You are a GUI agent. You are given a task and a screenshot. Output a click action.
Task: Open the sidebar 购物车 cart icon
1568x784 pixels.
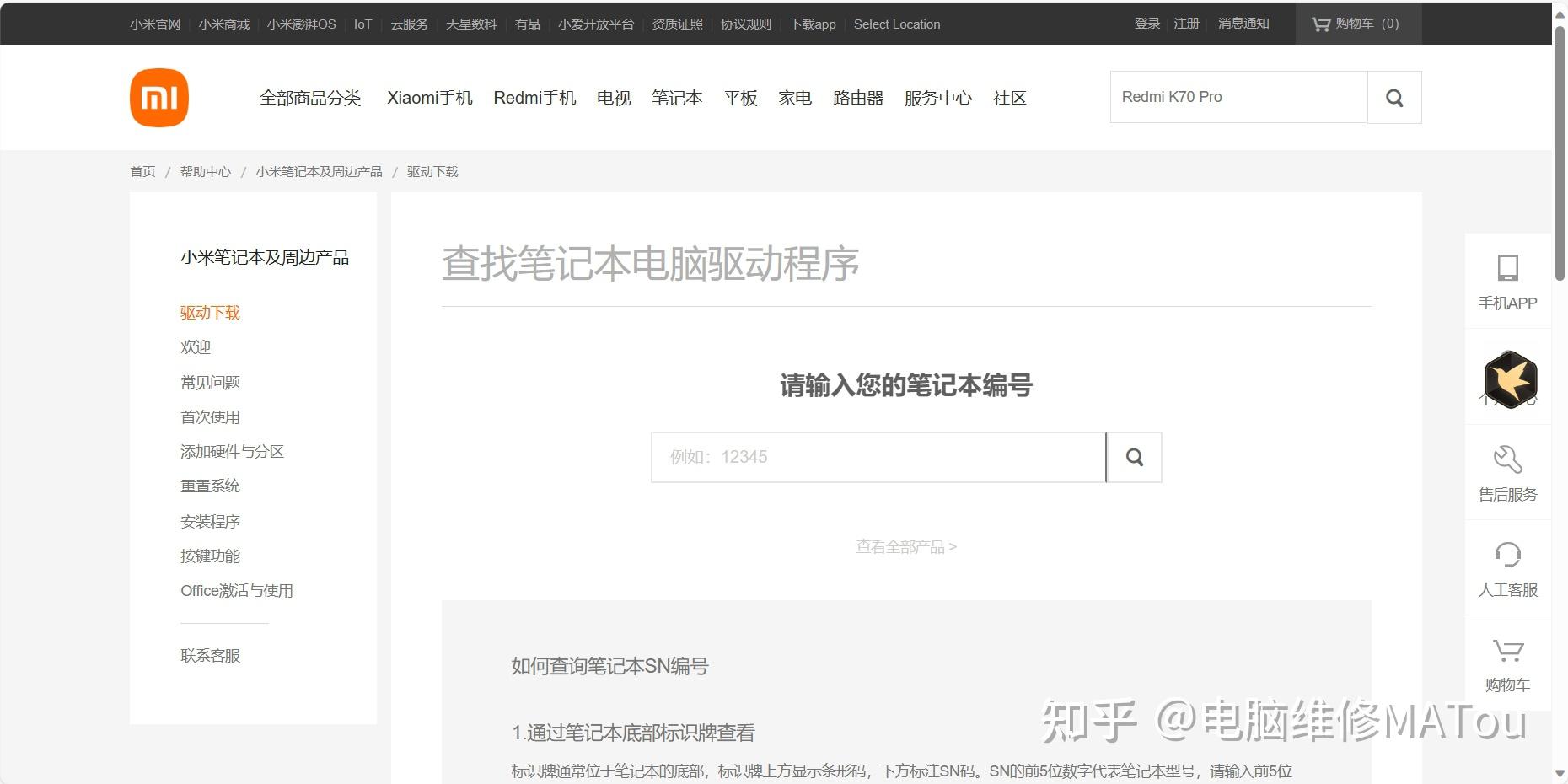1507,664
